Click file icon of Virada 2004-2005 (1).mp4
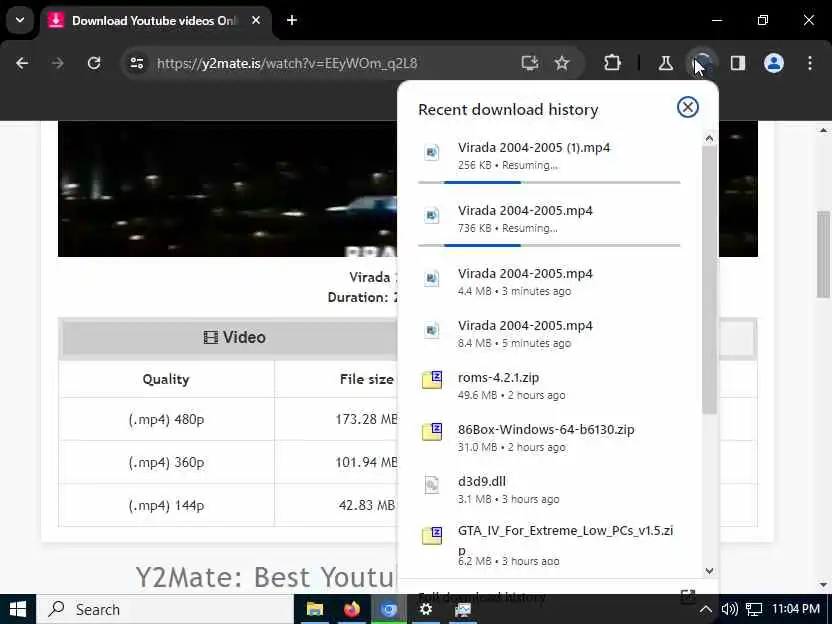 (x=432, y=153)
